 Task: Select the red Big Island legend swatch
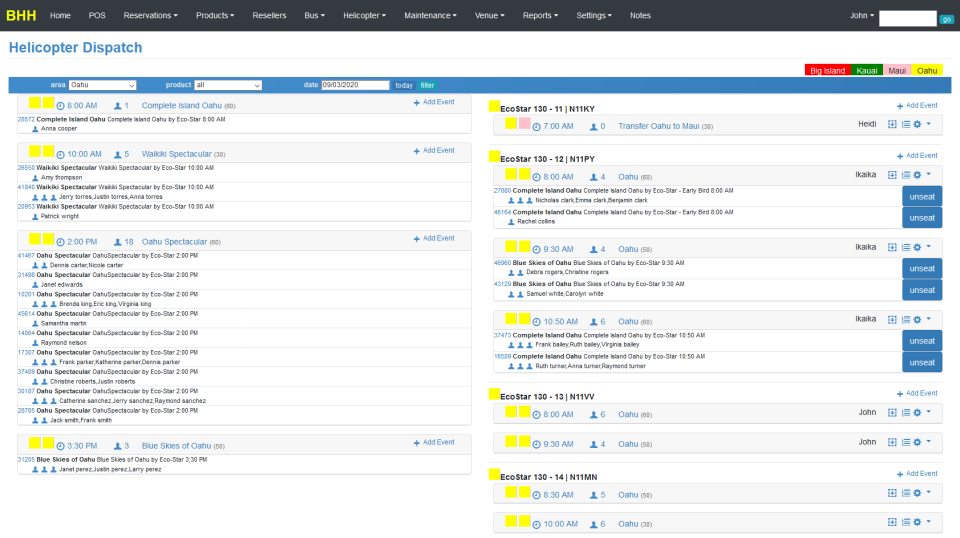827,70
